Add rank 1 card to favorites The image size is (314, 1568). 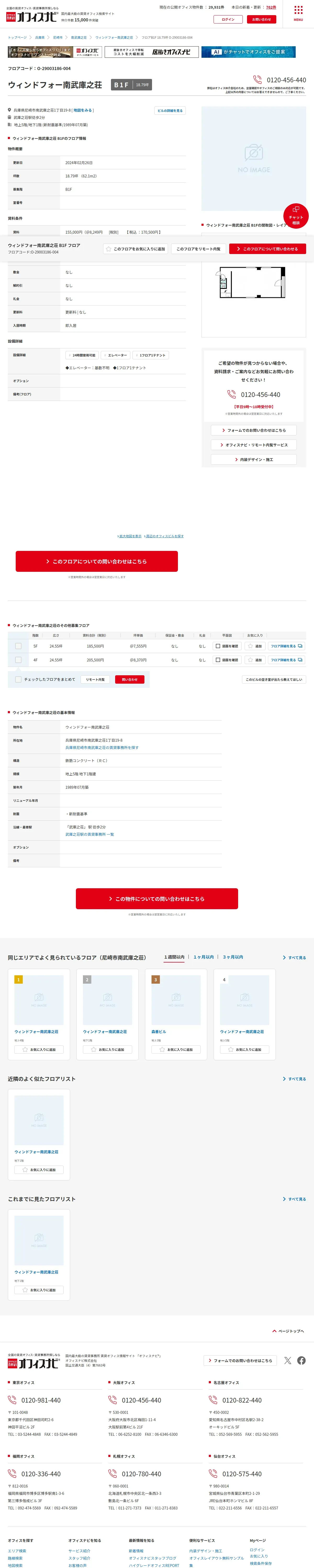click(x=39, y=1050)
